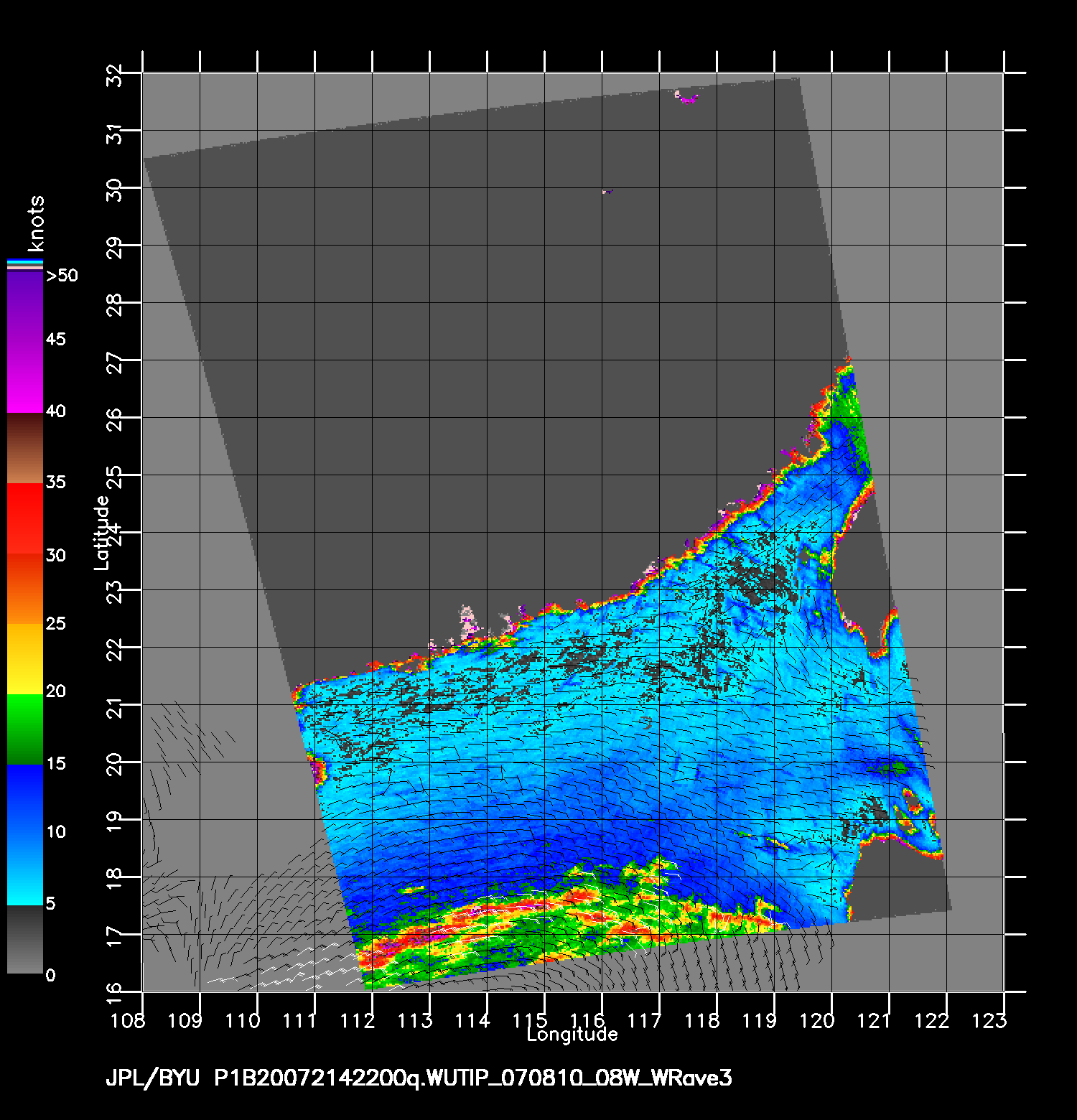Click latitude axis tick label '20'
The image size is (1077, 1120).
[113, 764]
